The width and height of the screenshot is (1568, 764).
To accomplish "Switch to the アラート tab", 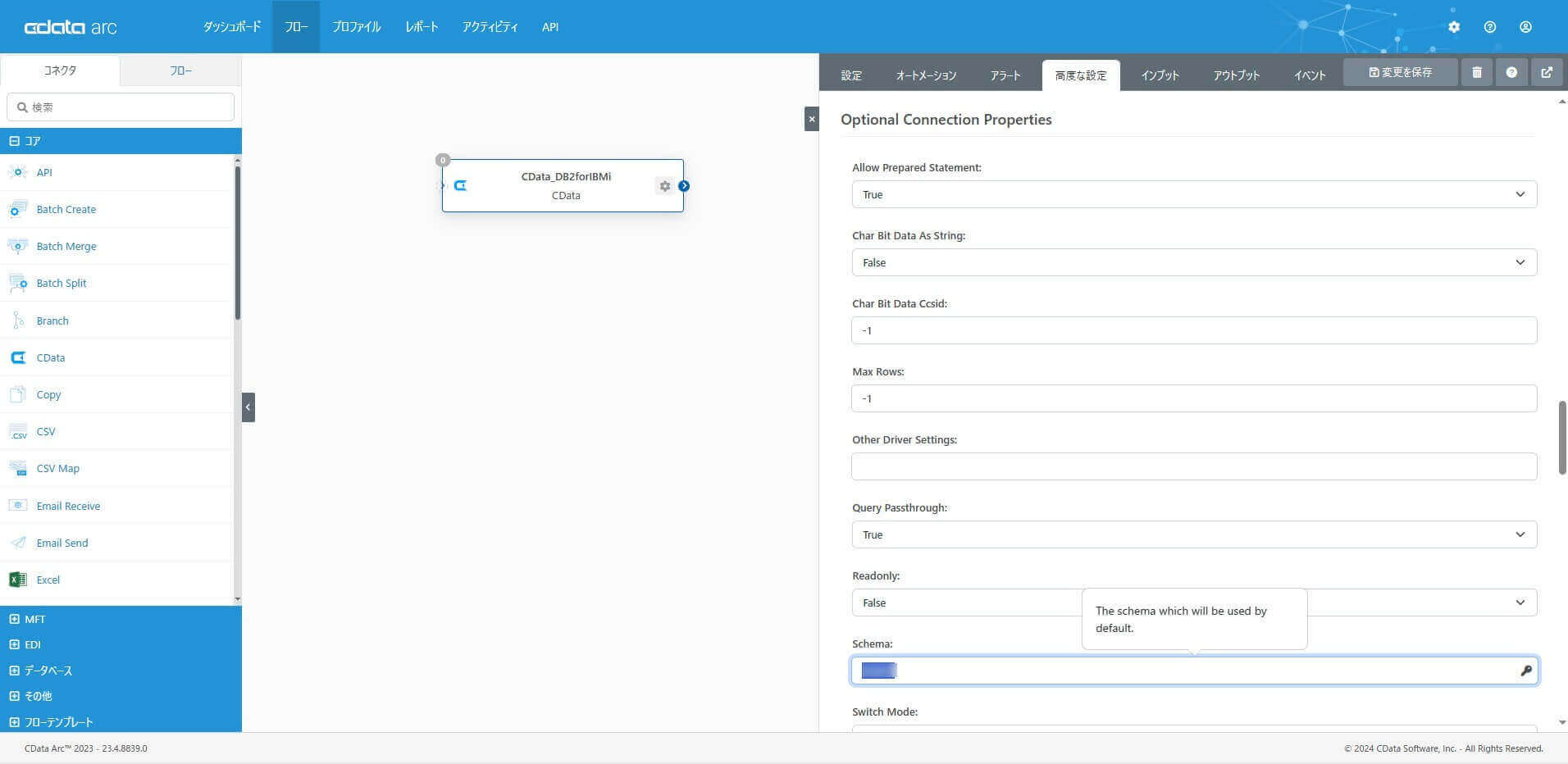I will (1005, 75).
